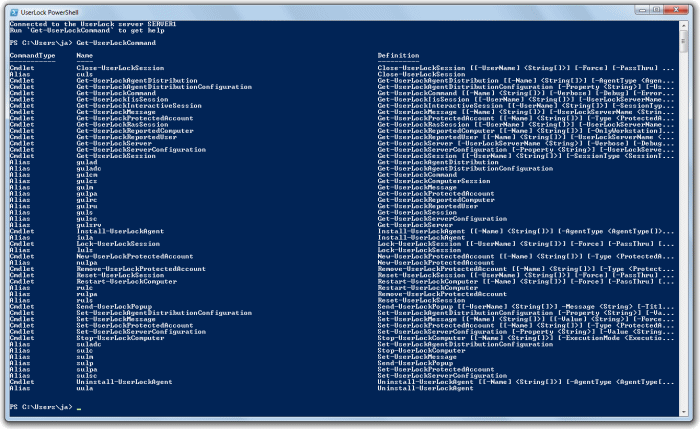Screen dimensions: 700x429
Task: Click the vertical scrollbar thumb
Action: [x=683, y=42]
